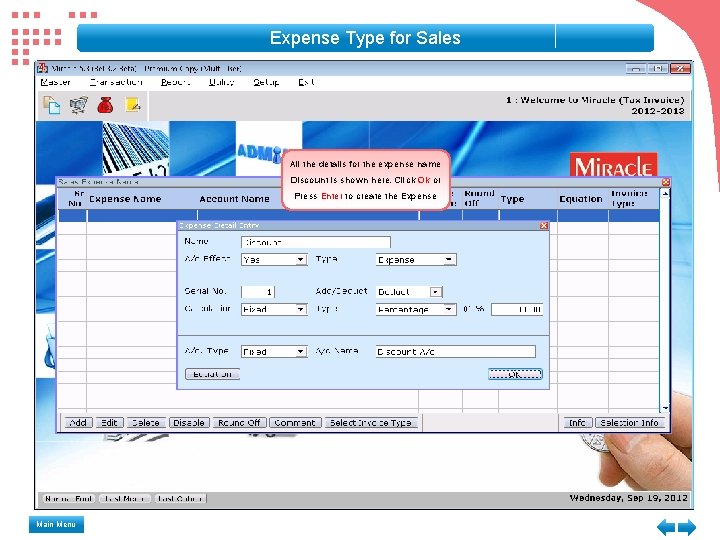Viewport: 720px width, 540px height.
Task: Open the Setup menu
Action: (x=266, y=82)
